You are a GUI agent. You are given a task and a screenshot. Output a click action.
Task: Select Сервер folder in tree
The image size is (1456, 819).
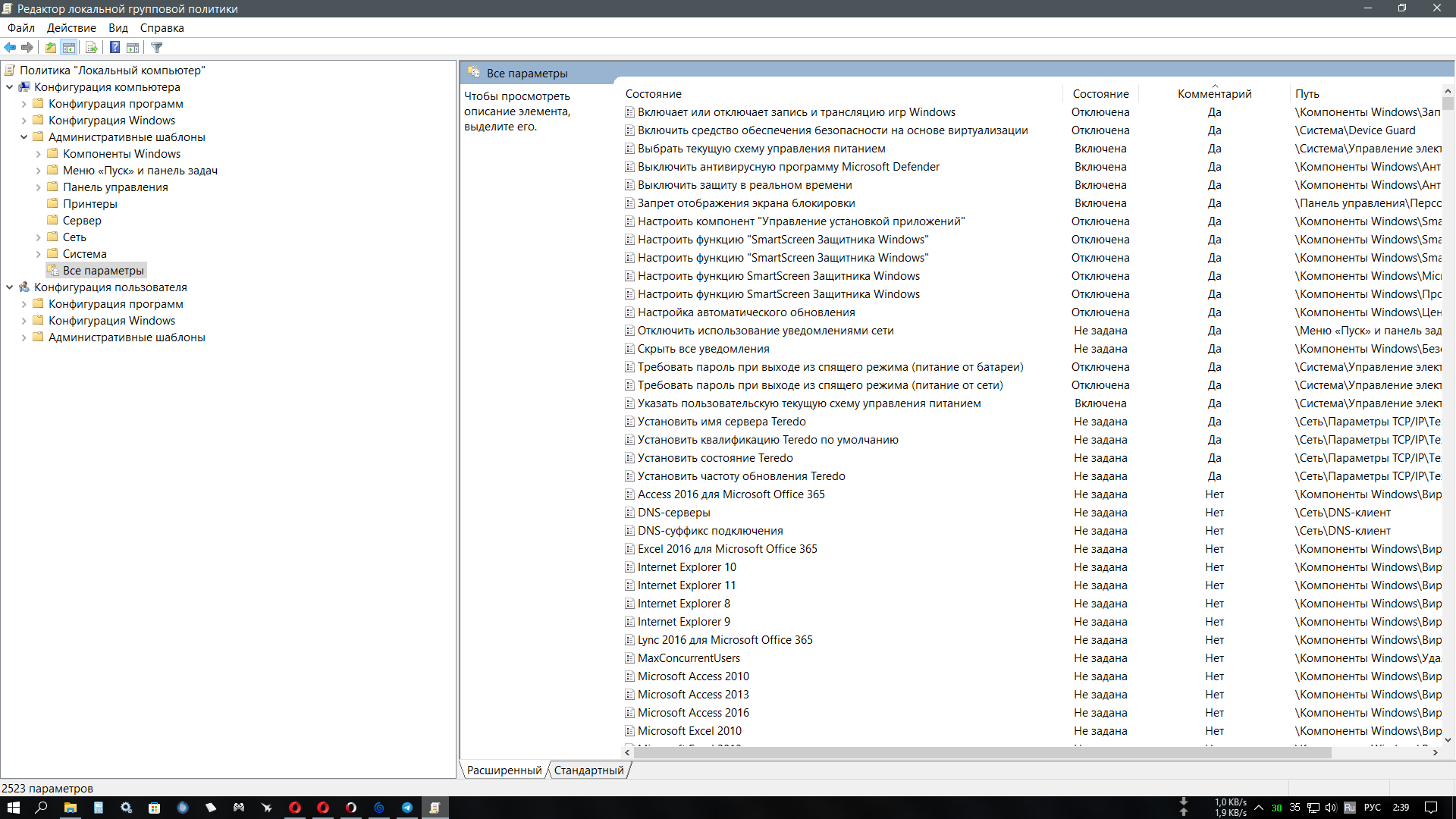(82, 221)
